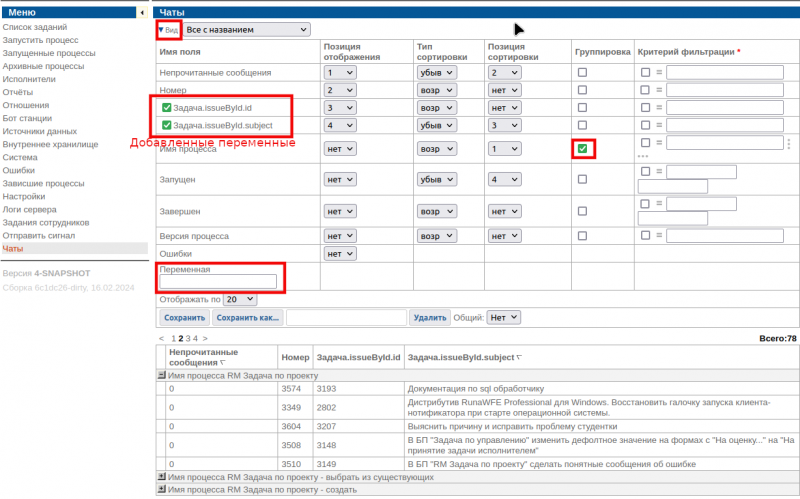Click the three-dots handle under Имя процесса filter
This screenshot has width=800, height=499.
pyautogui.click(x=643, y=157)
